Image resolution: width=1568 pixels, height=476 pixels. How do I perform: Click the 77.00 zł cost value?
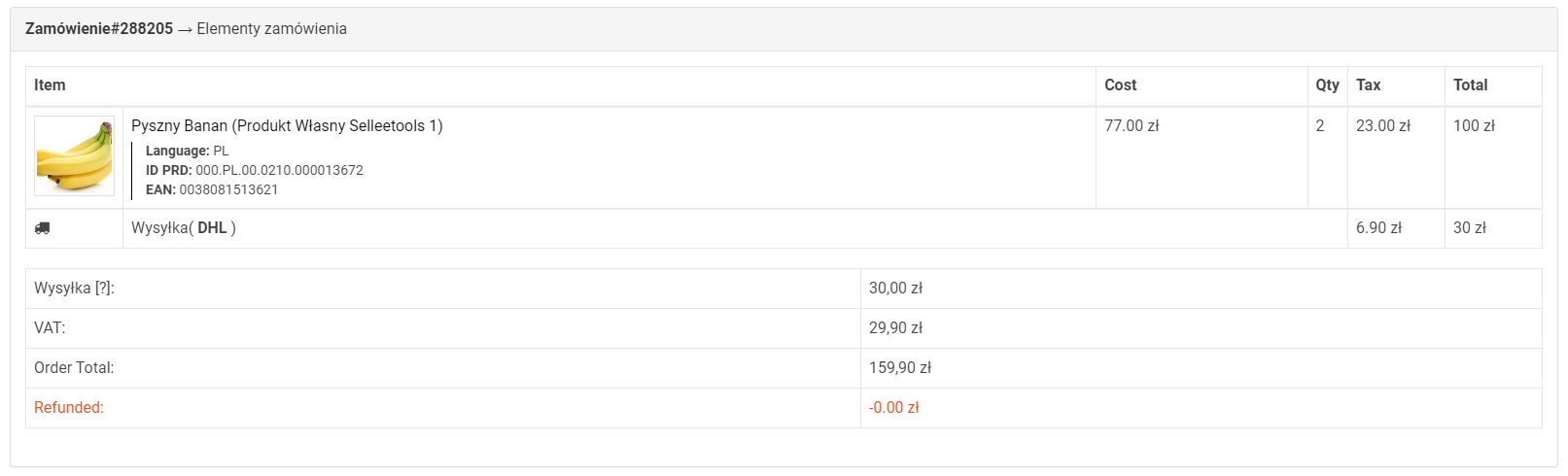click(x=1132, y=125)
